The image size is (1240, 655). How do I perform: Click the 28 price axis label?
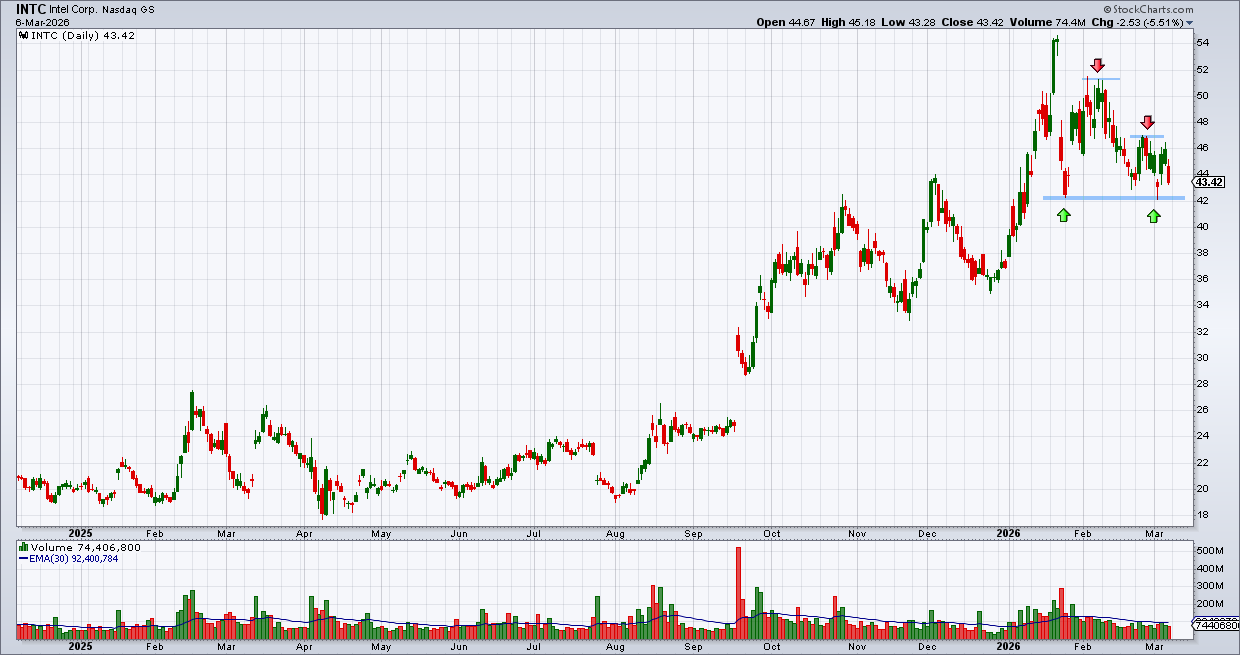coord(1204,384)
